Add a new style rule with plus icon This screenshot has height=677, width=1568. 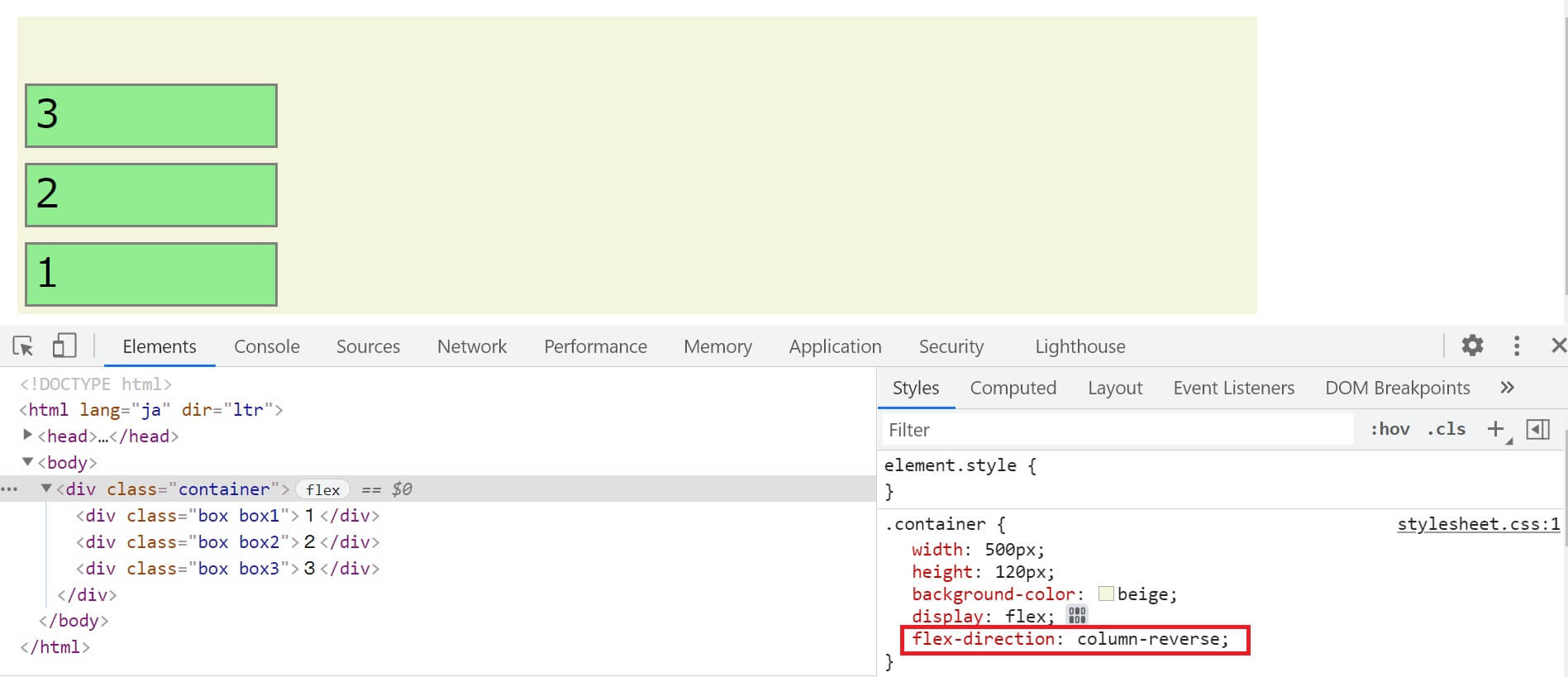pos(1495,429)
